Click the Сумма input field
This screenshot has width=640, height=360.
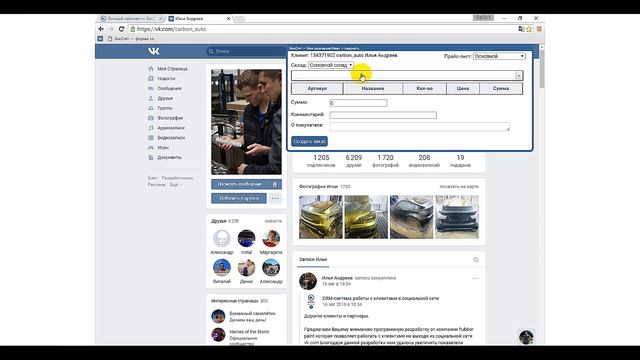click(x=358, y=103)
